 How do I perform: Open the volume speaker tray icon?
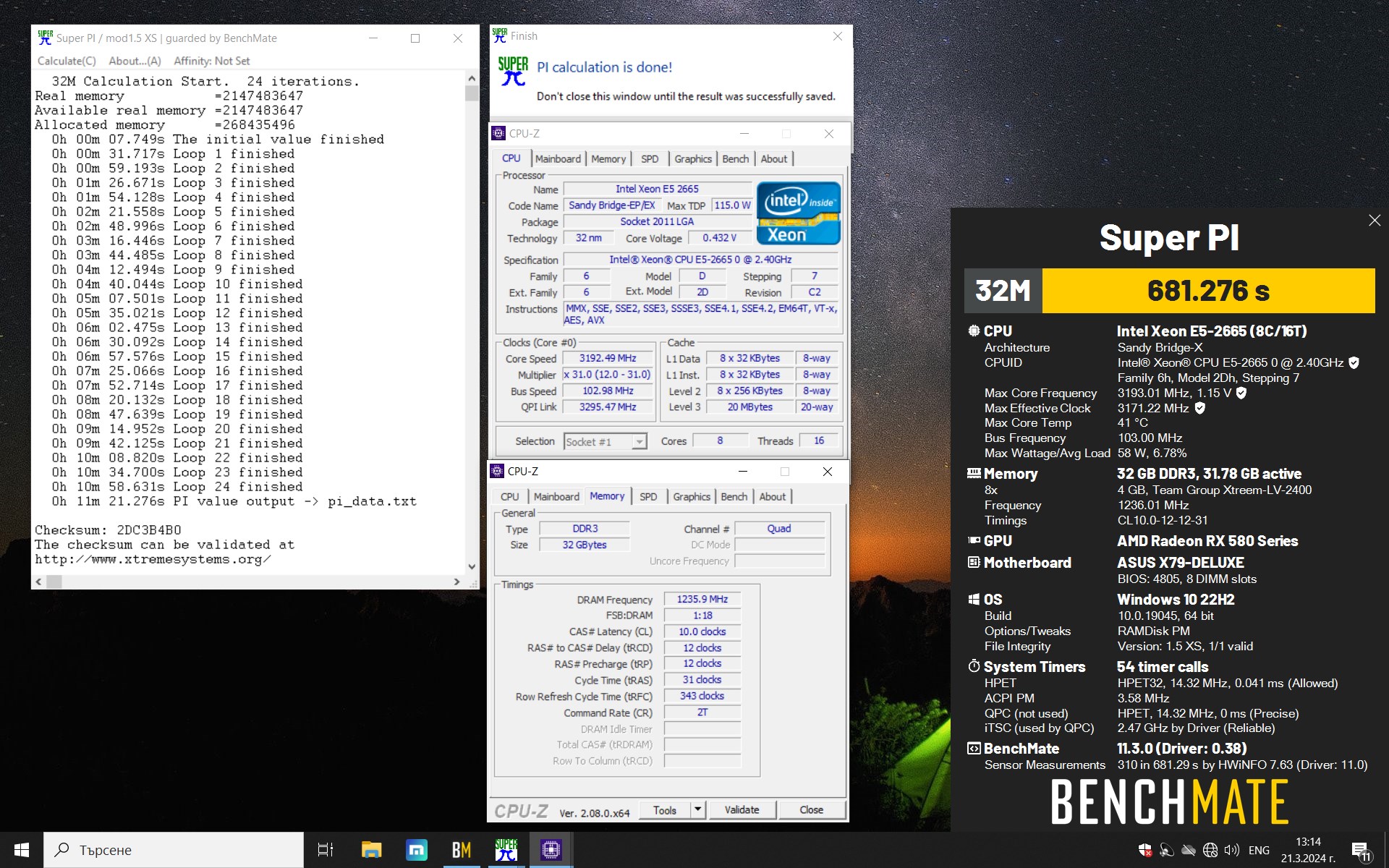tap(1232, 850)
